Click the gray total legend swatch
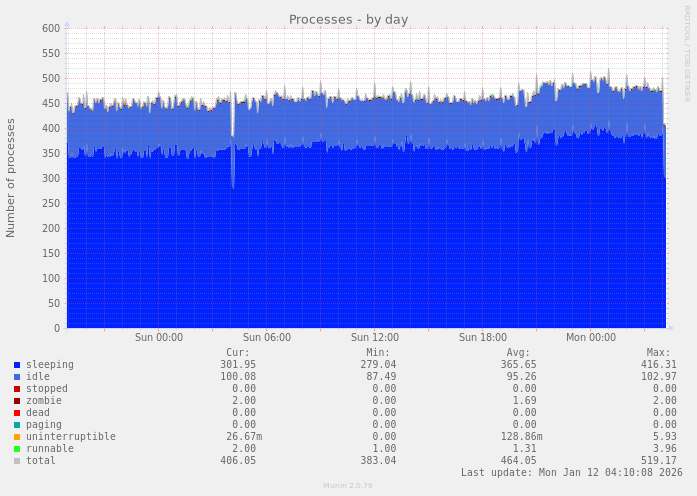697x496 pixels. [17, 461]
